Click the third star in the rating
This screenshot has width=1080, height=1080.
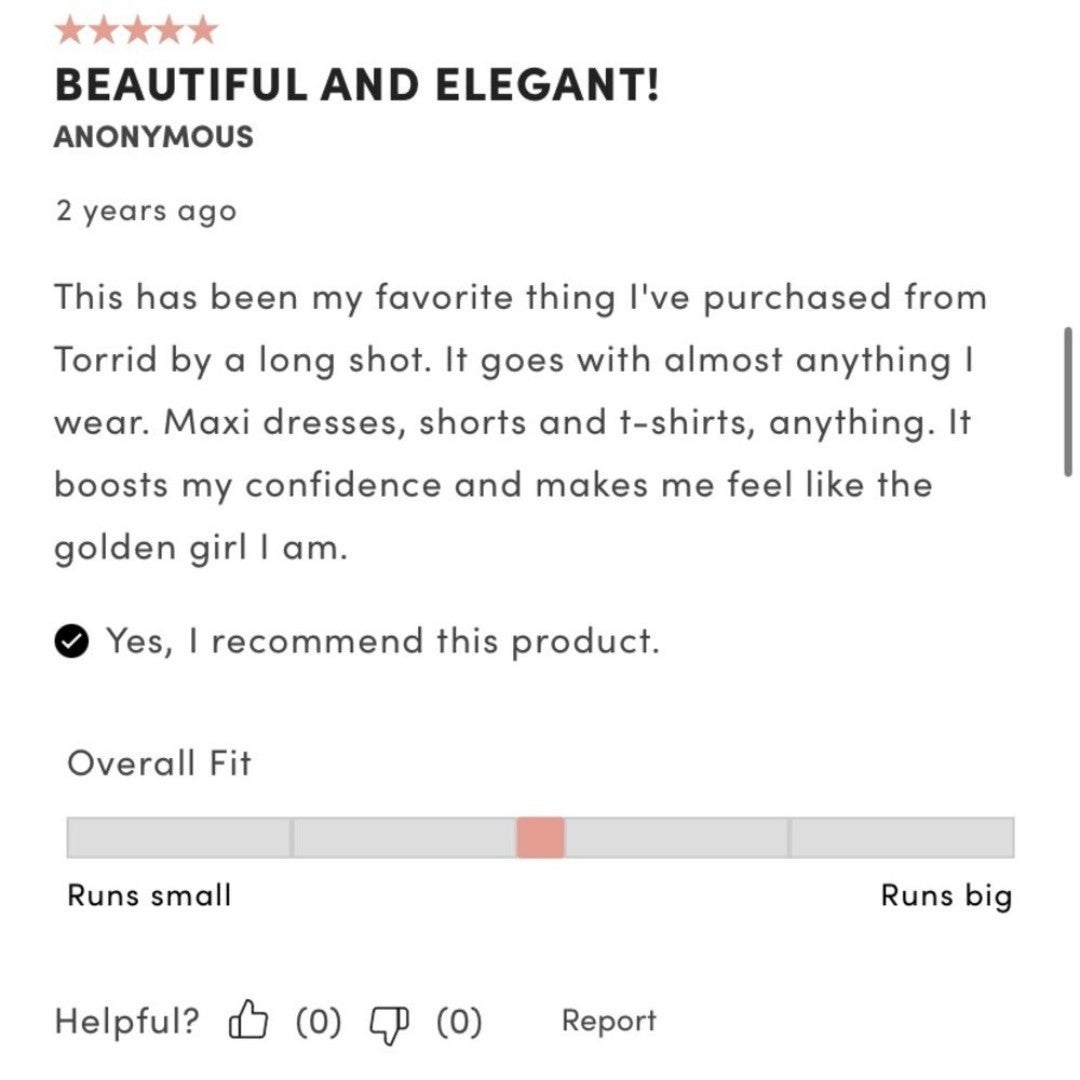point(136,30)
